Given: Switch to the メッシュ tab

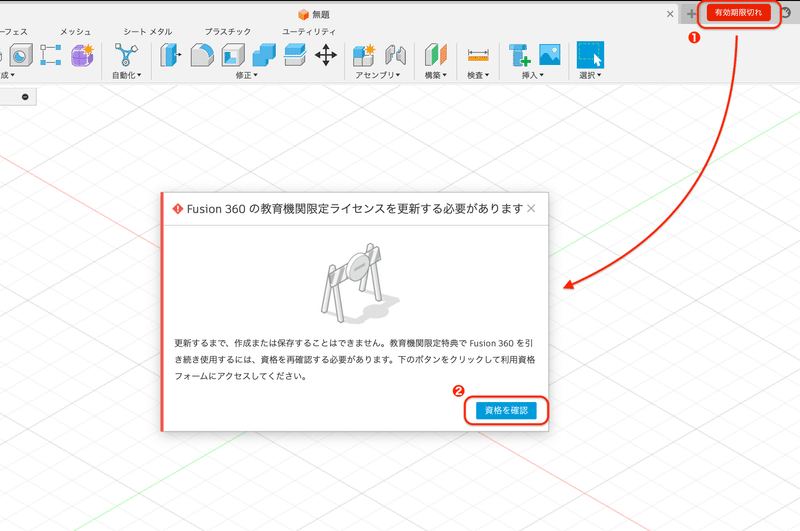Looking at the screenshot, I should pyautogui.click(x=76, y=32).
